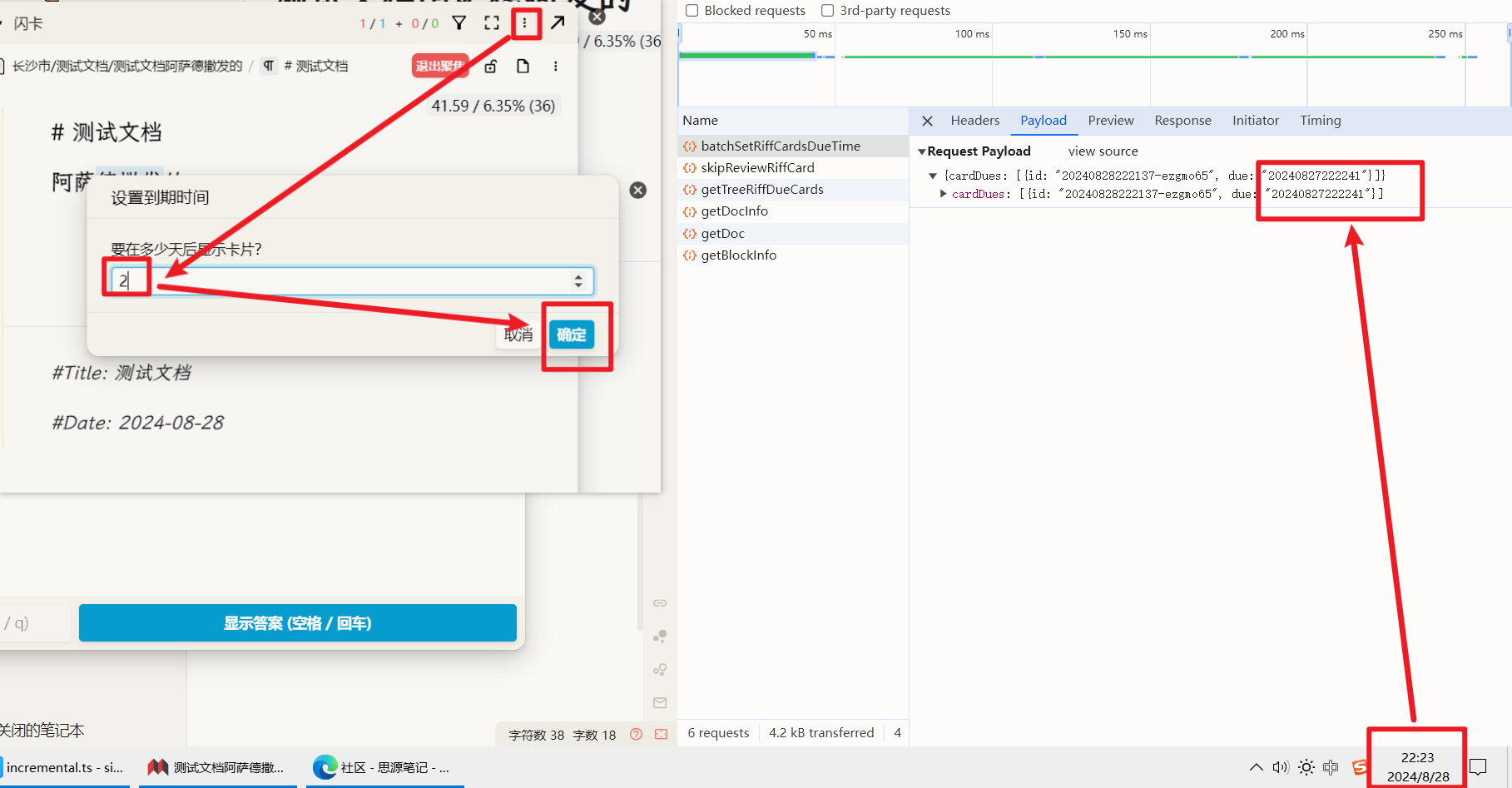The image size is (1512, 788).
Task: Open the taskbar clock showing 22:23
Action: (1418, 767)
